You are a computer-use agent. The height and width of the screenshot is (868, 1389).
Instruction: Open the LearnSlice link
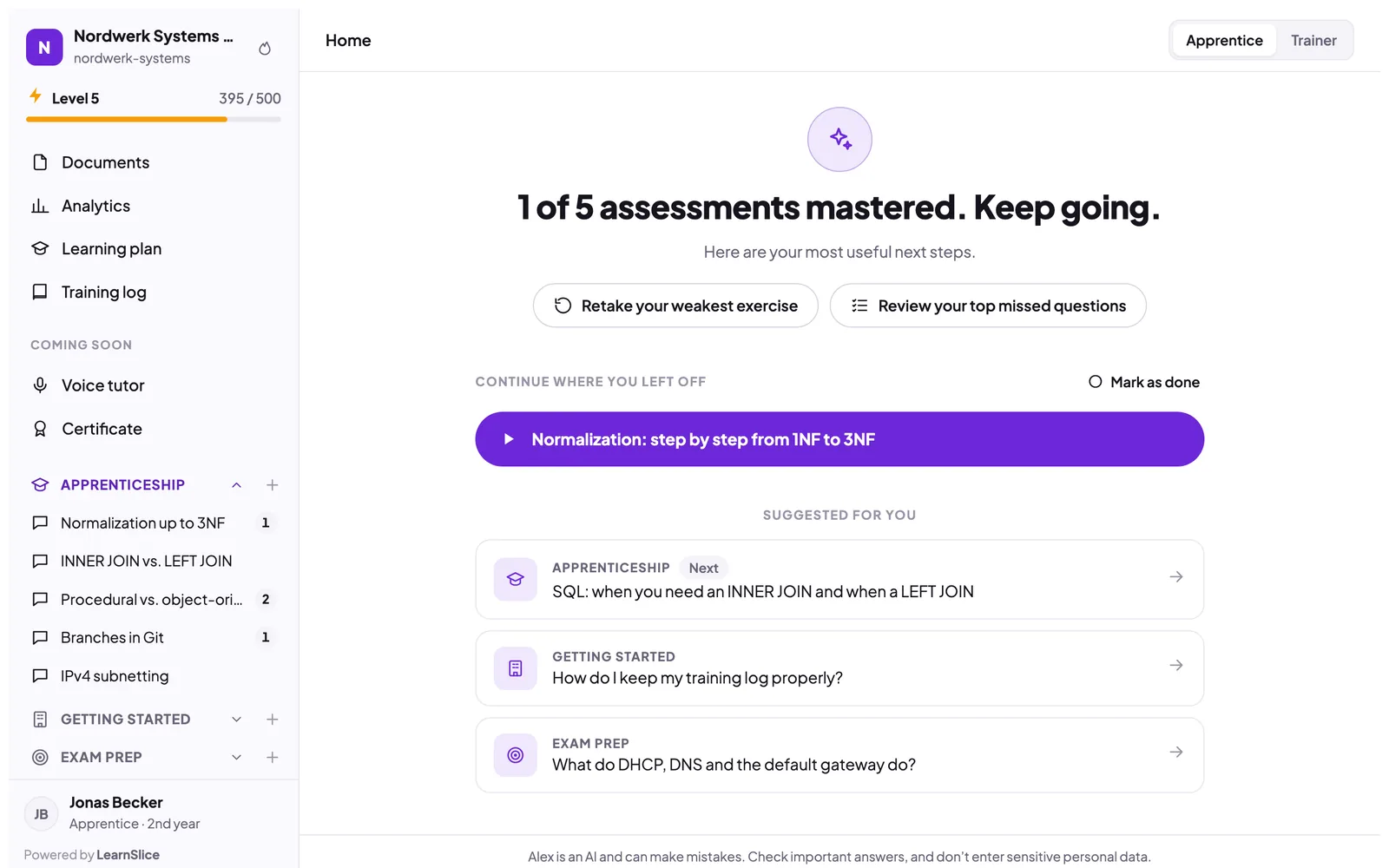(128, 855)
